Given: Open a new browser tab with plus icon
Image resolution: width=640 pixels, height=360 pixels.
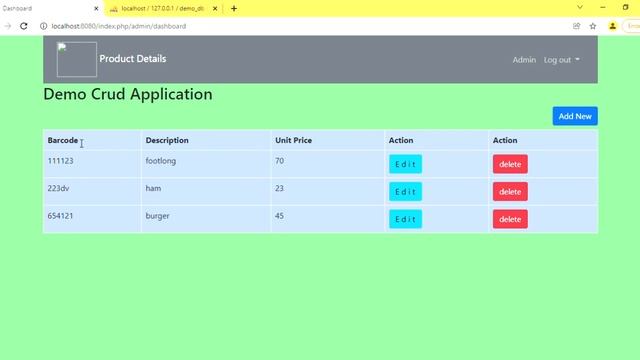Looking at the screenshot, I should click(234, 8).
